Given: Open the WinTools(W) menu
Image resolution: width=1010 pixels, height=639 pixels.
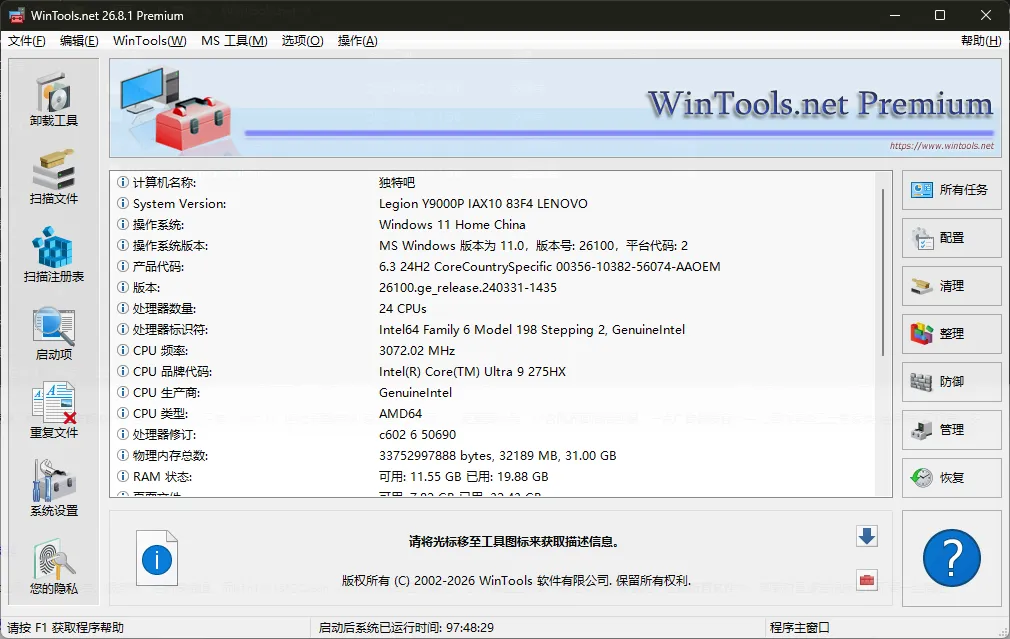Looking at the screenshot, I should (x=149, y=41).
